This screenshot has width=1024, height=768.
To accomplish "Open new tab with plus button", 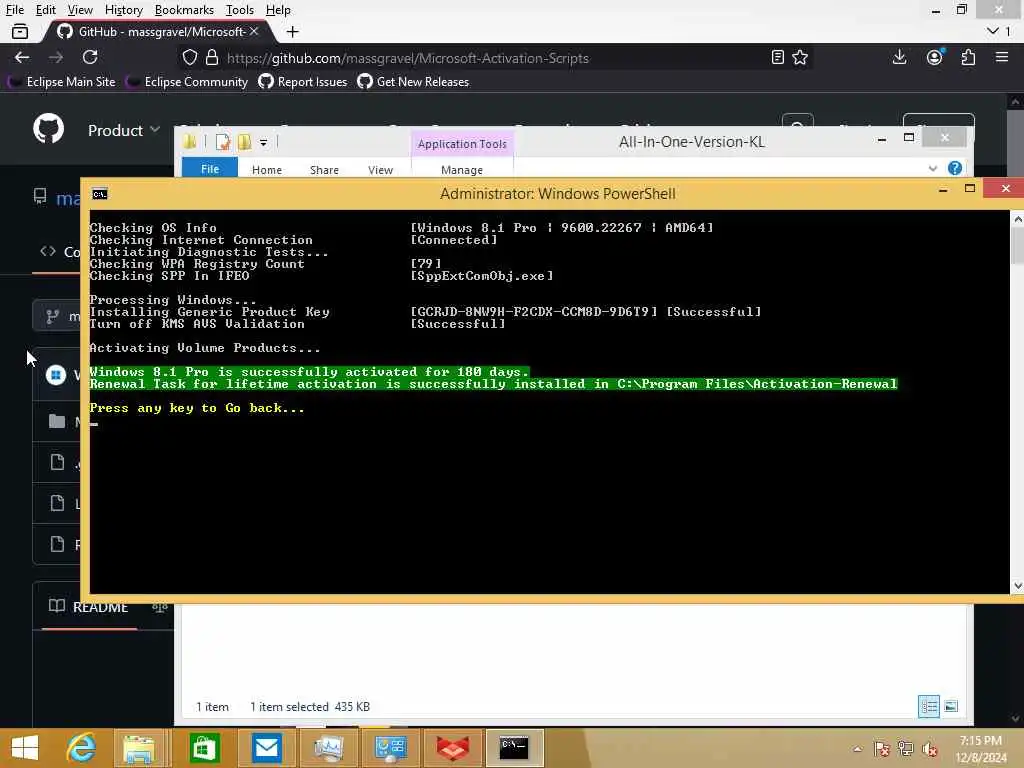I will pyautogui.click(x=293, y=31).
